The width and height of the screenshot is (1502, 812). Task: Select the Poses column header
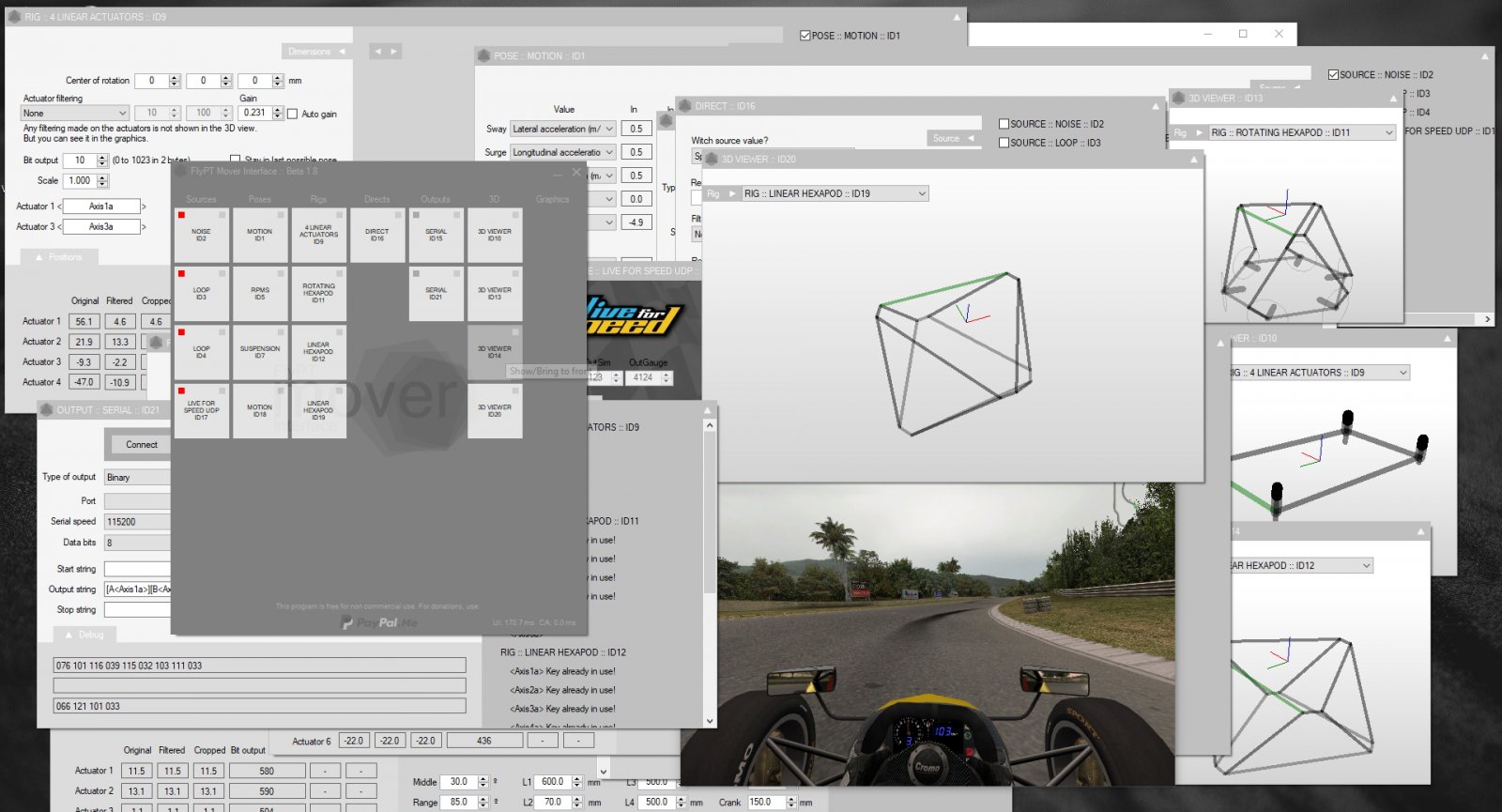(x=260, y=199)
